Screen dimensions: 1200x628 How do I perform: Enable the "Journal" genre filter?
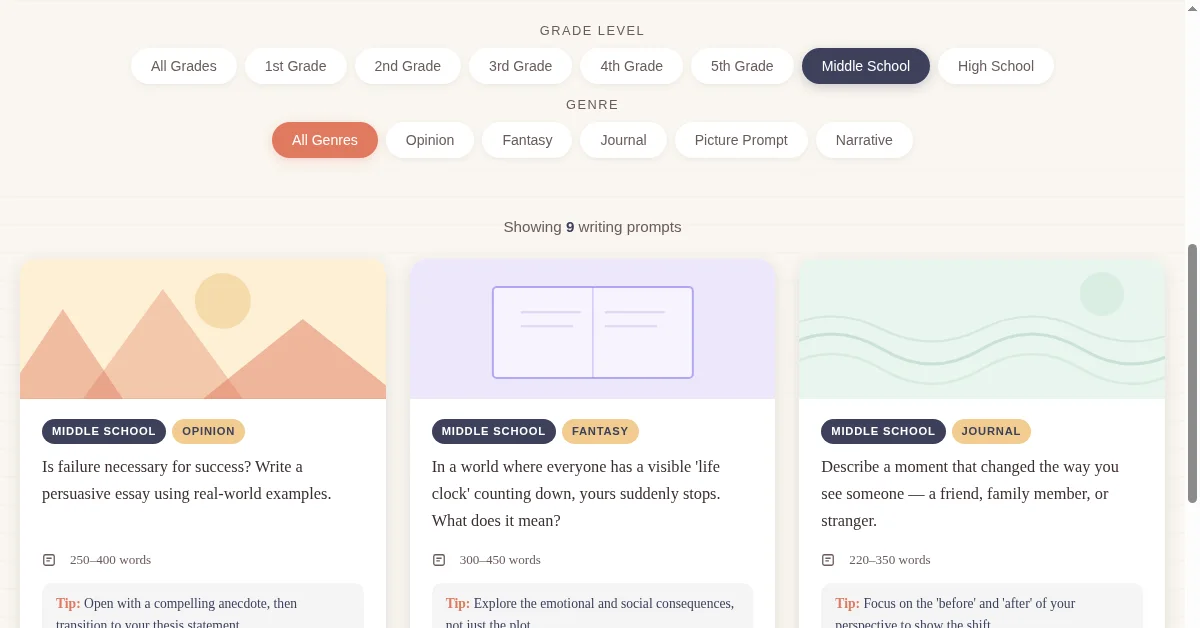point(623,140)
